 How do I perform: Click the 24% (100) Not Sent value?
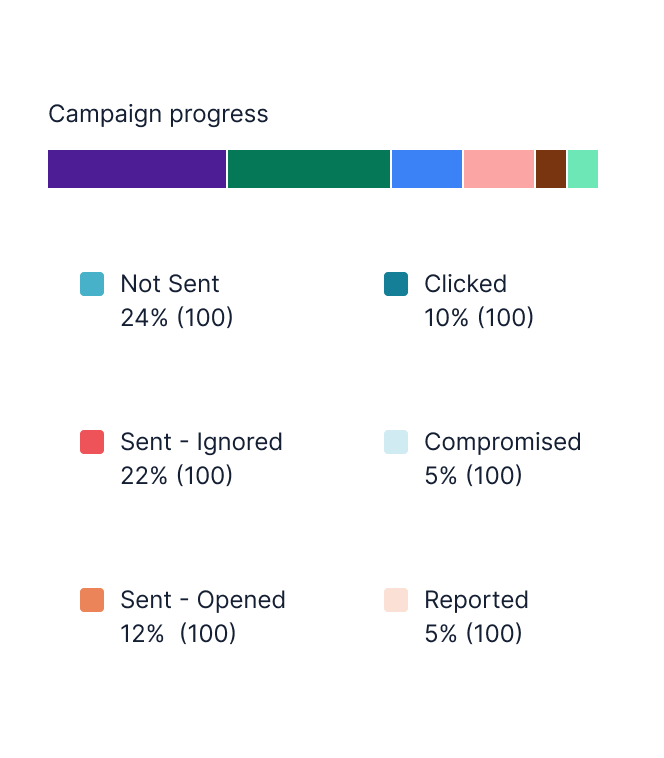[x=177, y=318]
